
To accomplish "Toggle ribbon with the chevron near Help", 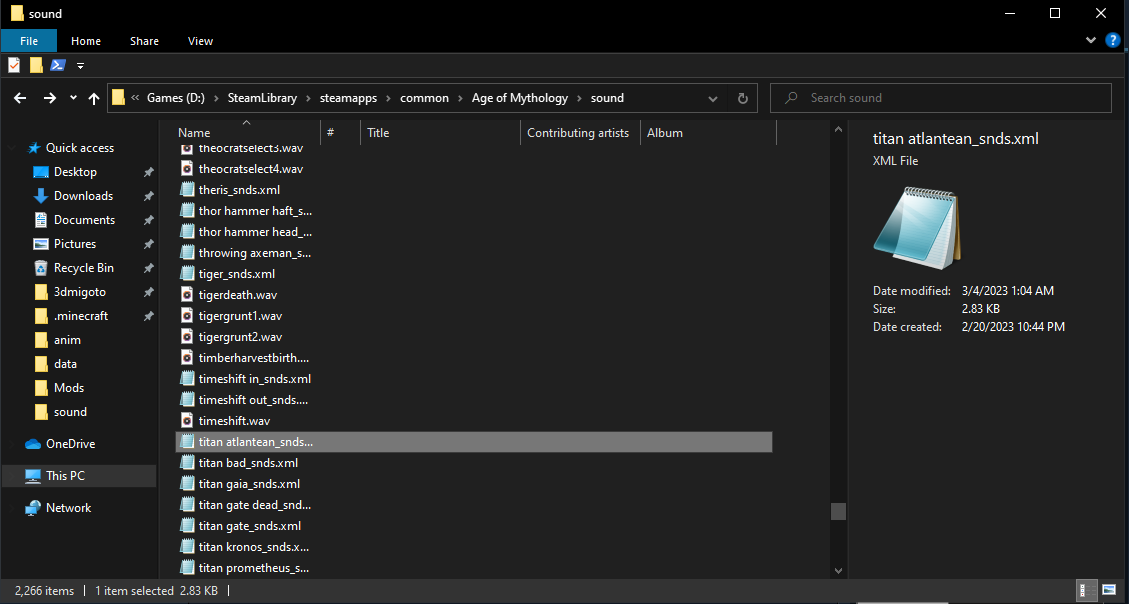I will (1091, 40).
